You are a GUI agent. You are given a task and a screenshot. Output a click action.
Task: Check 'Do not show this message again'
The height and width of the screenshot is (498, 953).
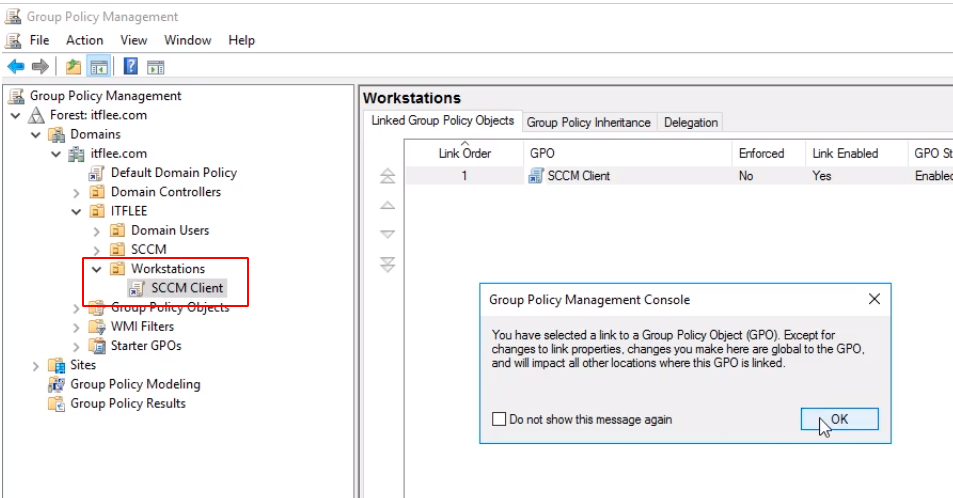point(499,419)
